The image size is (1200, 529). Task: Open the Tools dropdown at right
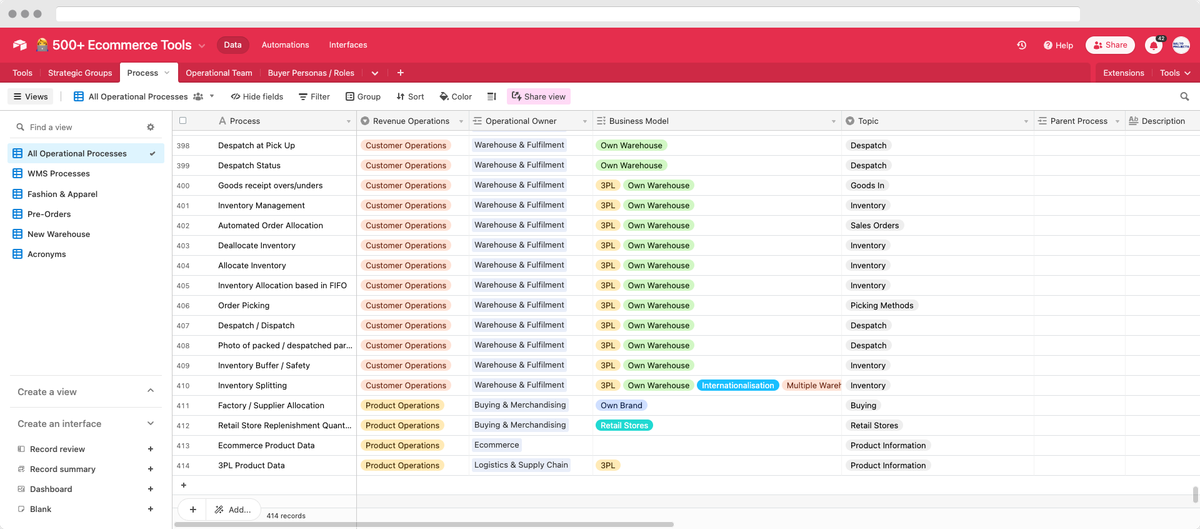(x=1175, y=73)
